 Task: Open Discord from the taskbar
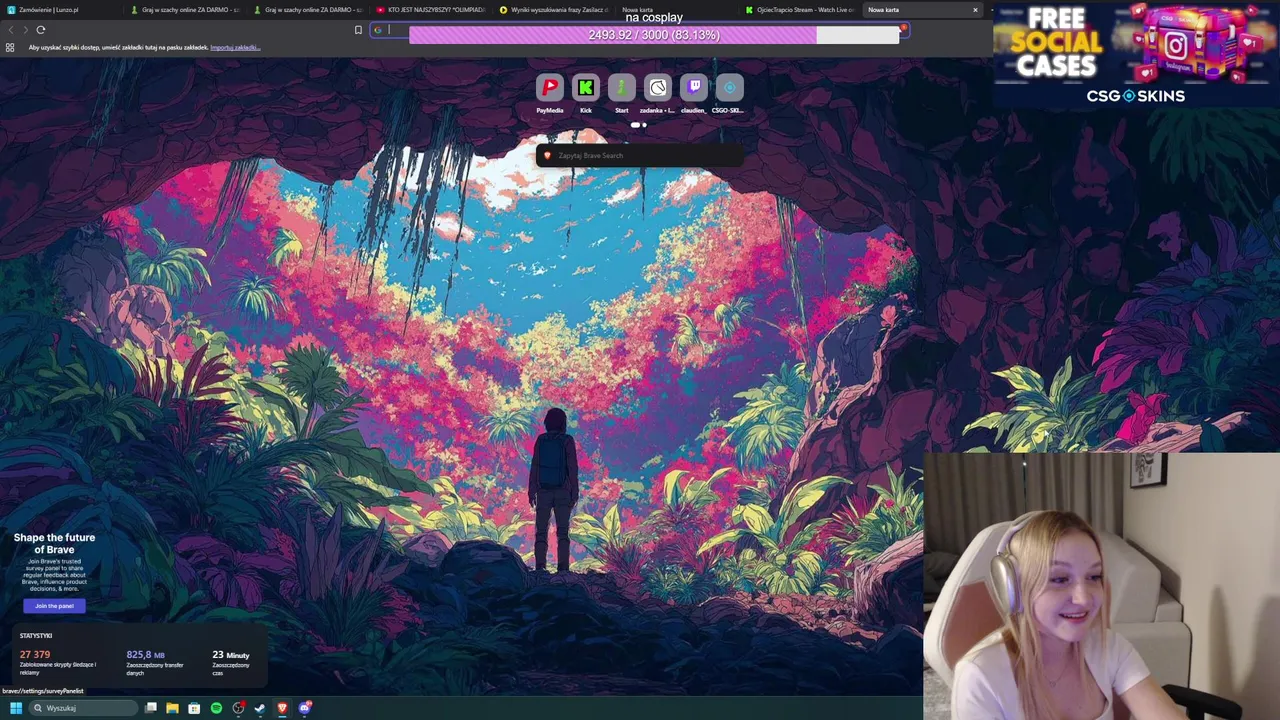305,708
